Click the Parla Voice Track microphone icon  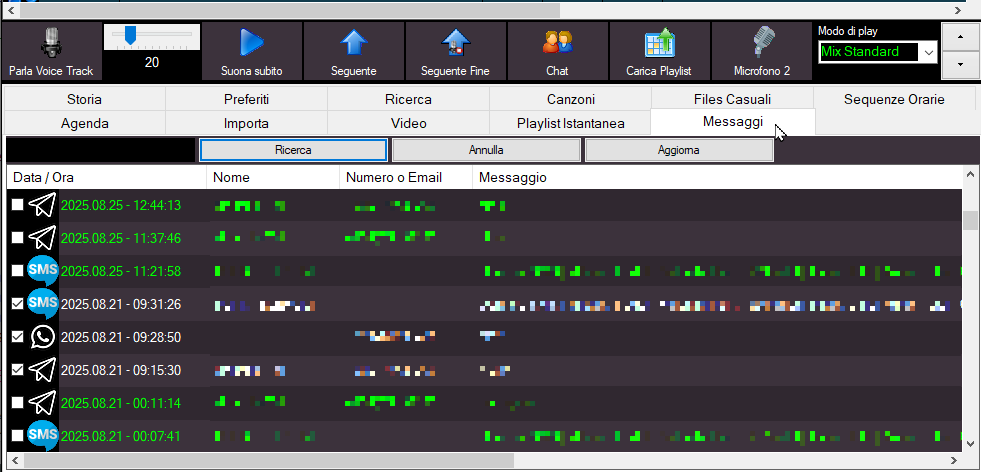tap(50, 44)
